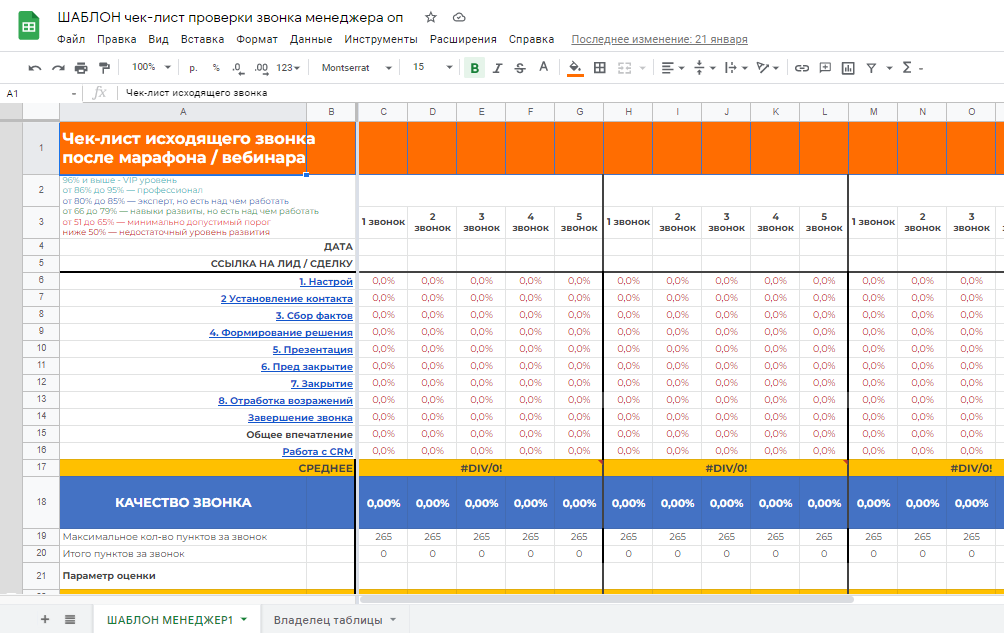The image size is (1004, 633).
Task: Add a new sheet with plus icon
Action: click(45, 619)
